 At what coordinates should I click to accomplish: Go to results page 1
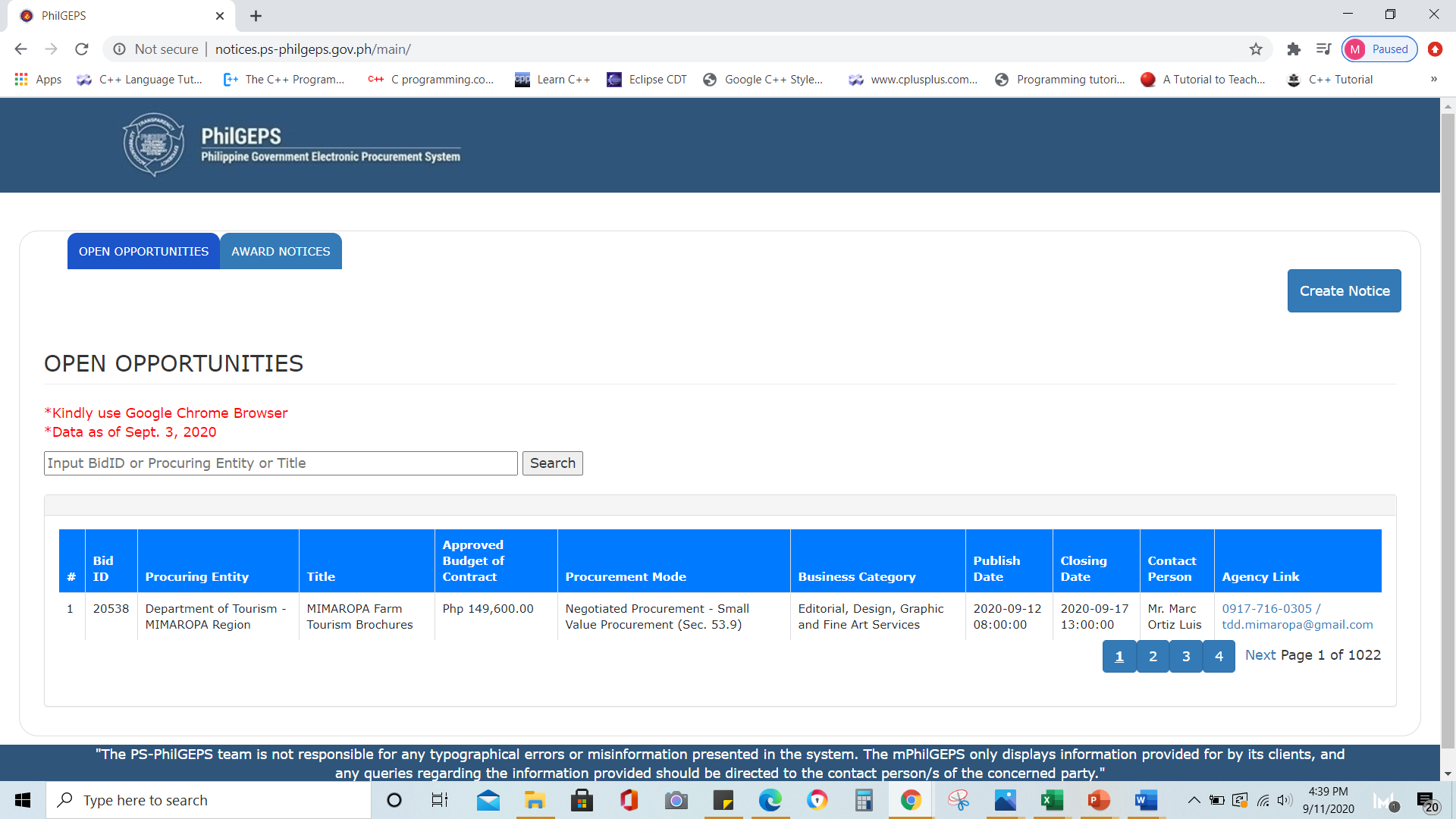pos(1119,656)
